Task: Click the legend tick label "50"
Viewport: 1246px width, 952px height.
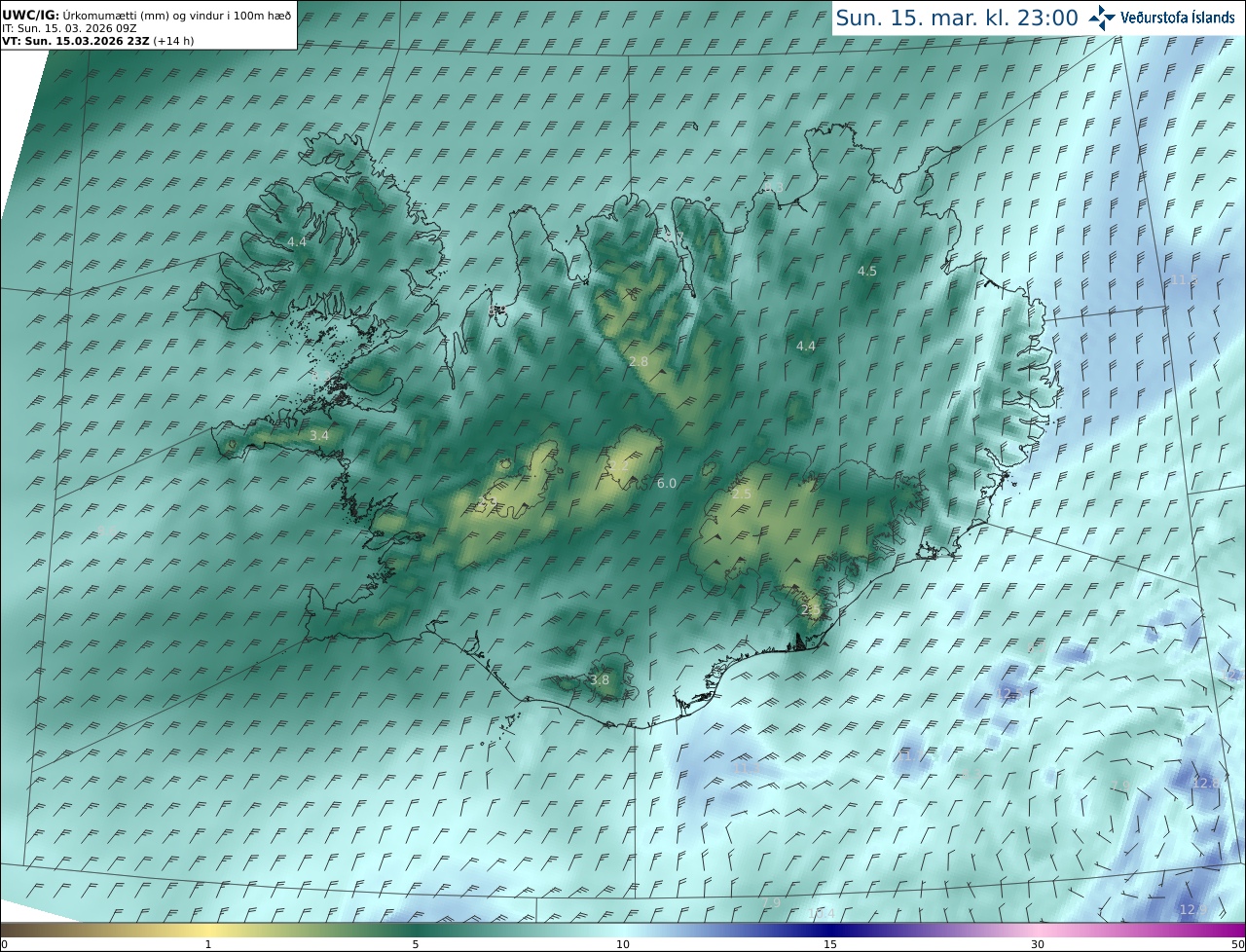Action: [x=1238, y=944]
